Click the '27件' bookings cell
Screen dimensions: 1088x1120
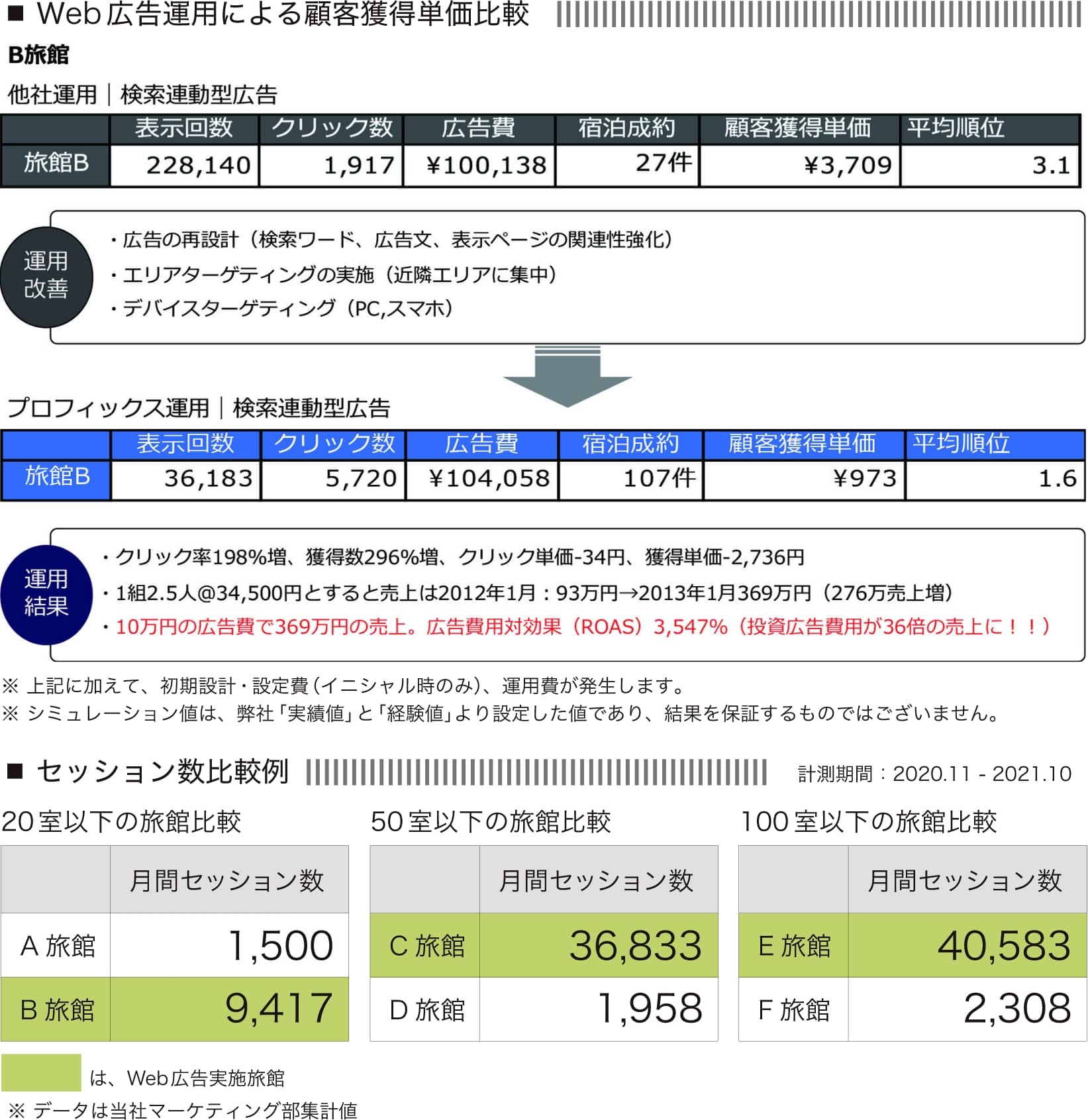(627, 165)
